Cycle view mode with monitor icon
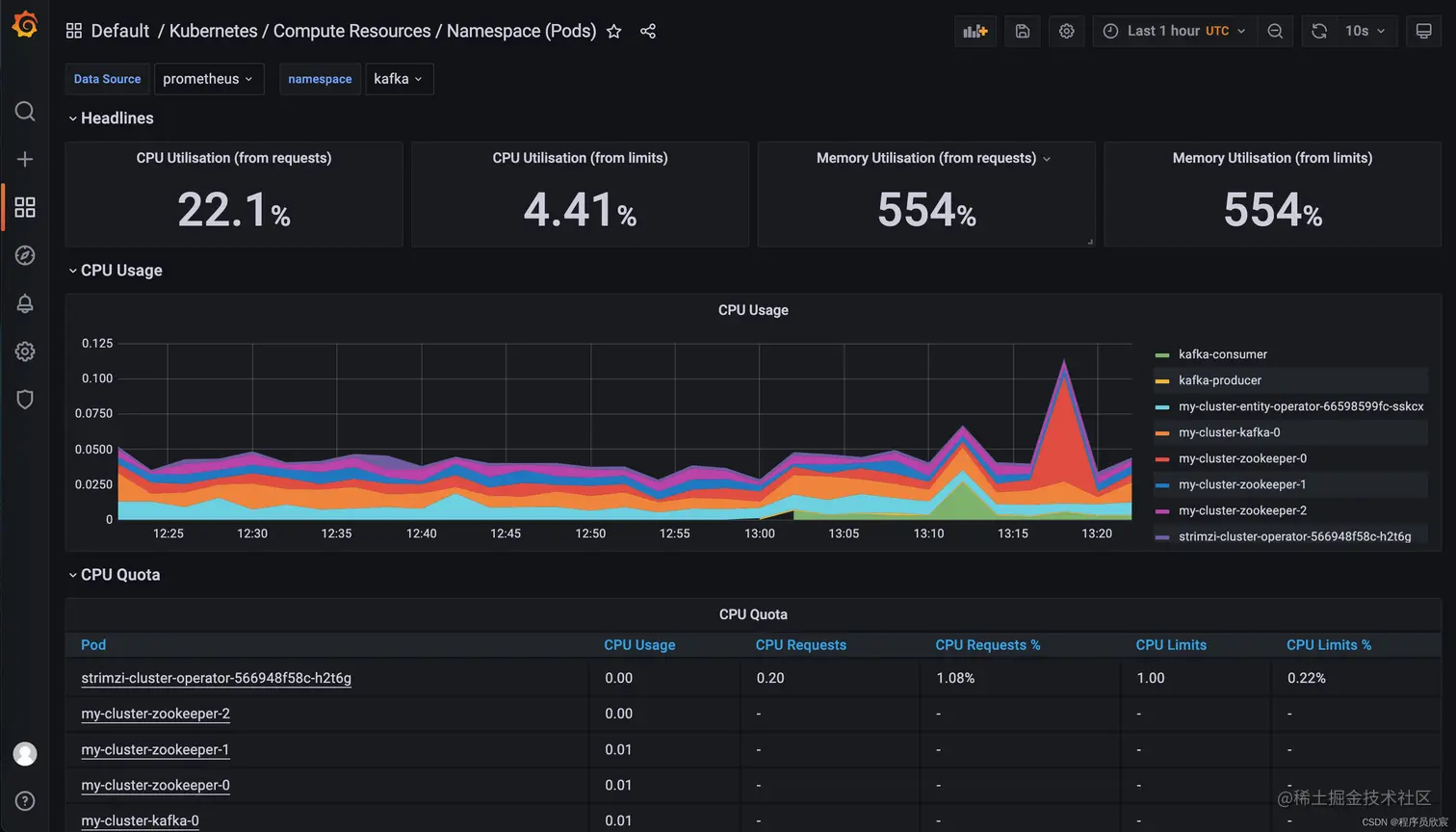1456x832 pixels. tap(1424, 31)
